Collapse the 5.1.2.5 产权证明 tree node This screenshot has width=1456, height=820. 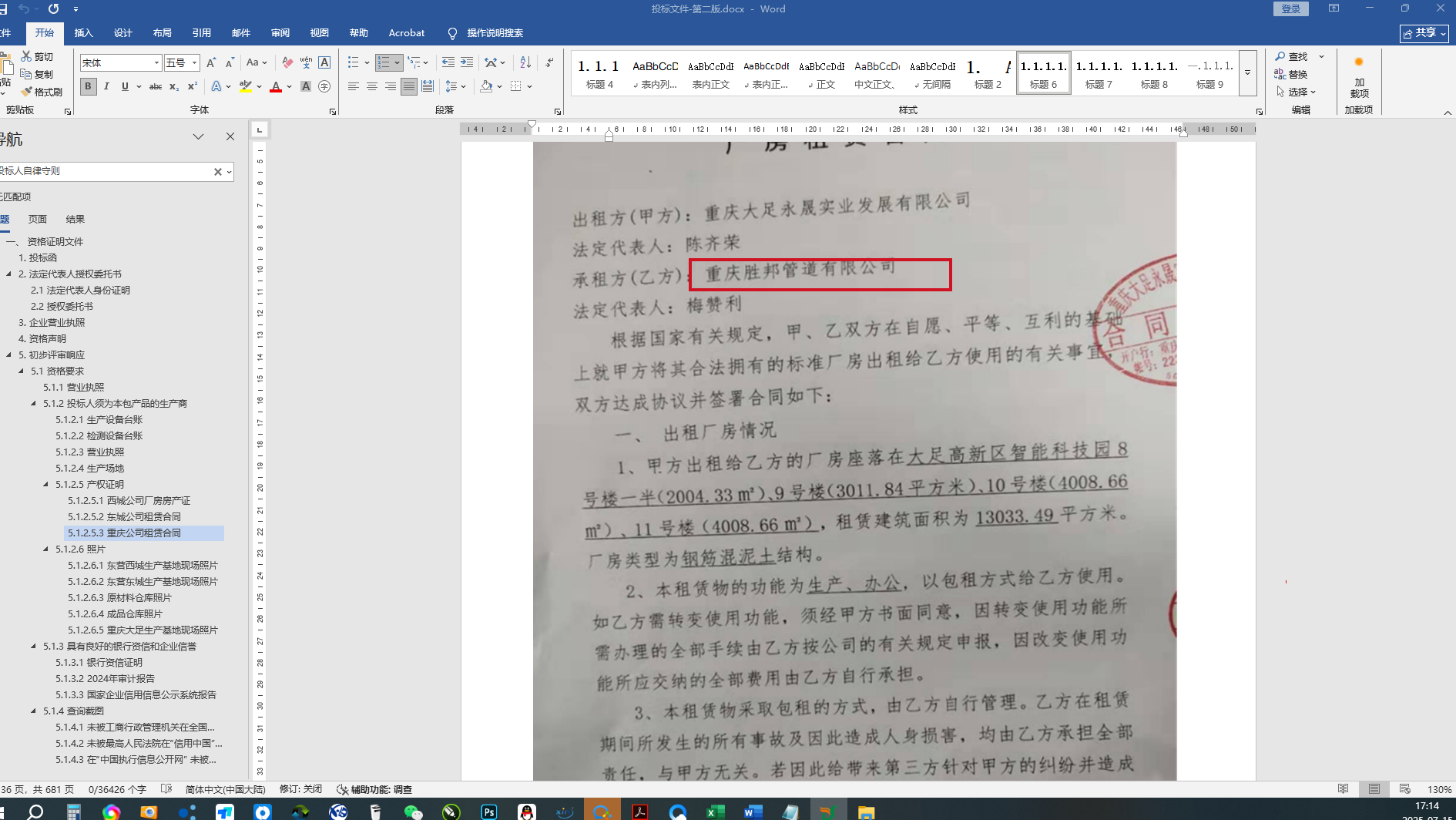[x=46, y=484]
